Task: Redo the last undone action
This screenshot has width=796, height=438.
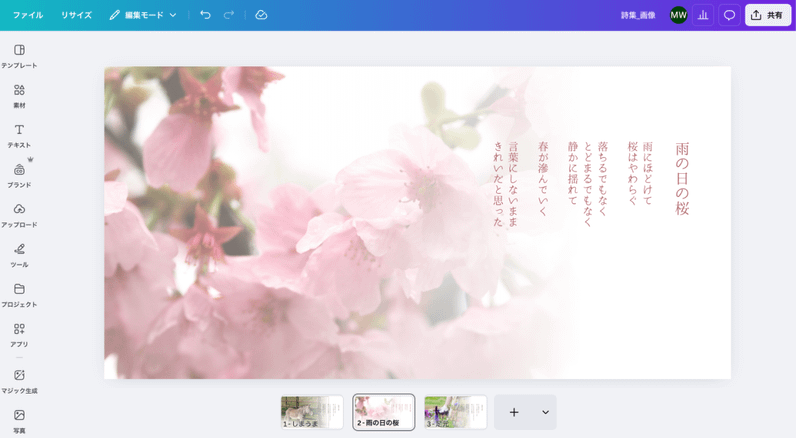Action: tap(229, 15)
